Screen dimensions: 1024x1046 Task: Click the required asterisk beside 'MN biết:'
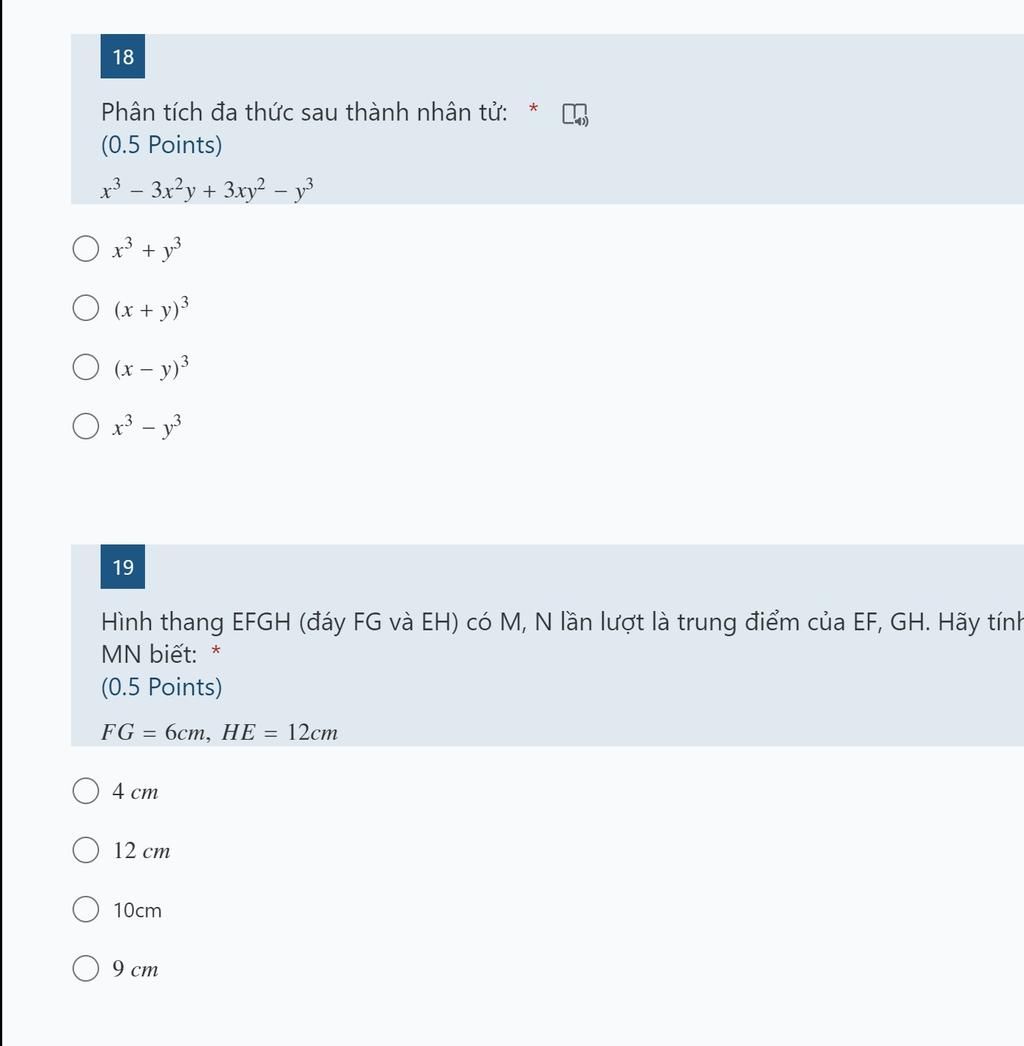pyautogui.click(x=216, y=652)
